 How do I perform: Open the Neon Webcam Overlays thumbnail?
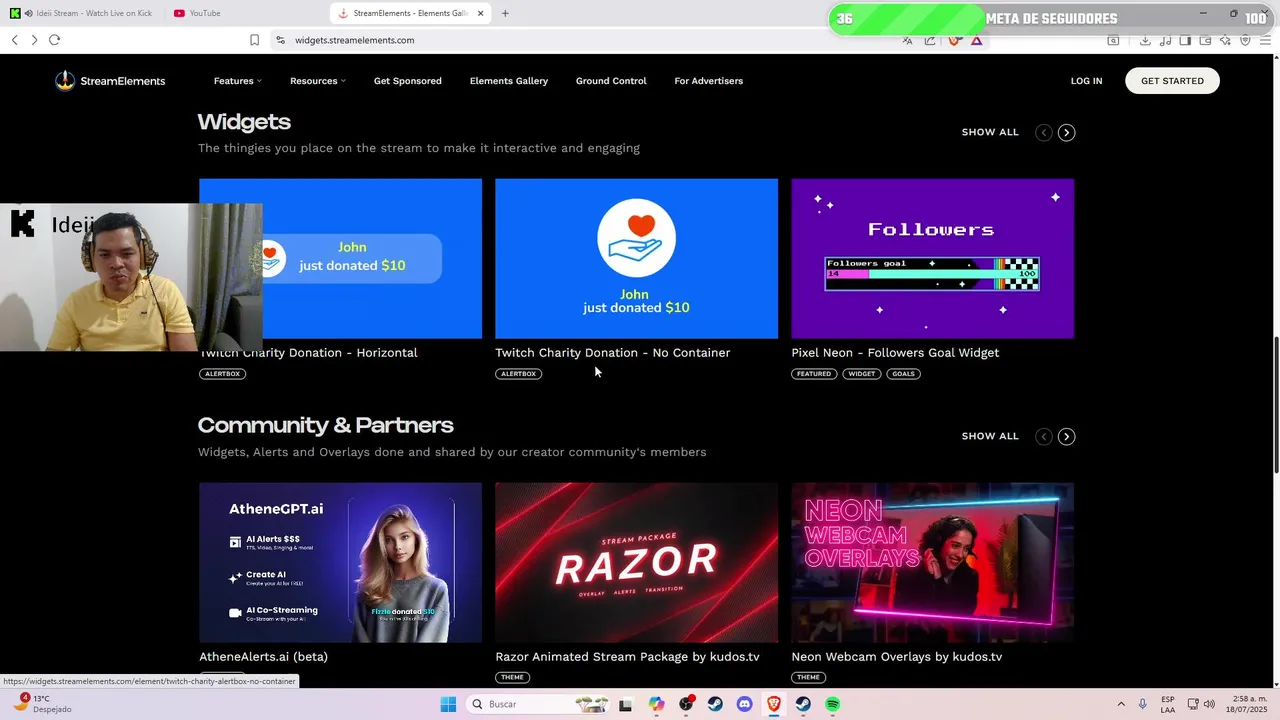coord(932,563)
